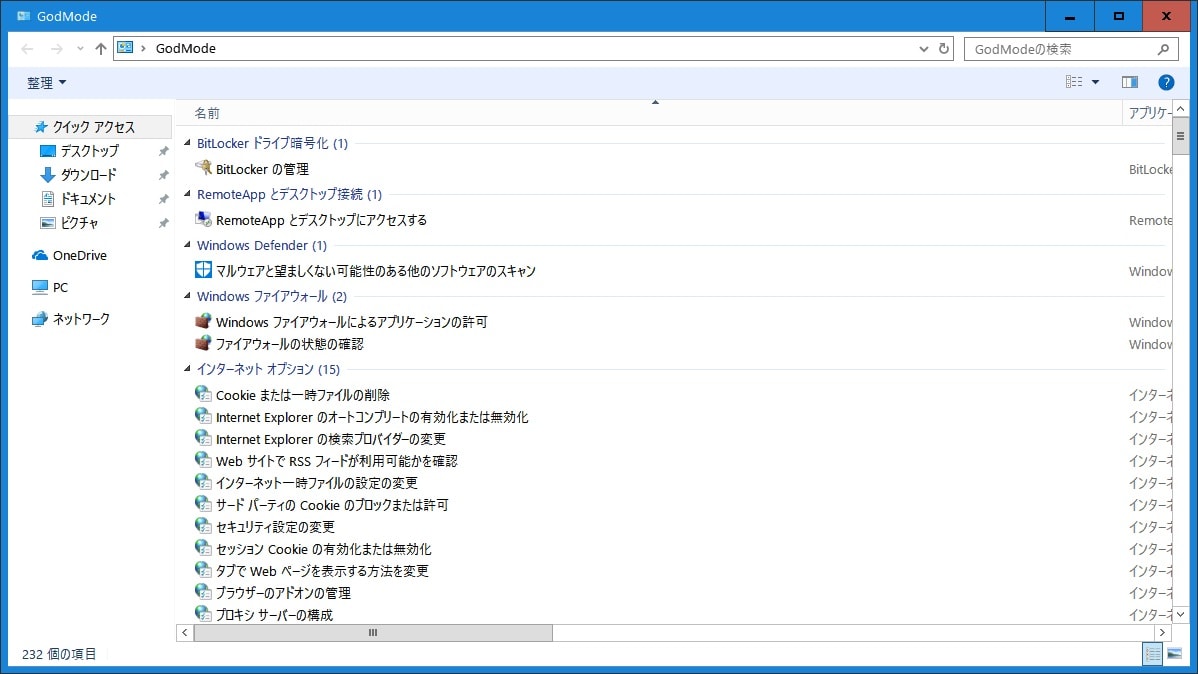The height and width of the screenshot is (674, 1198).
Task: Open the address bar history dropdown
Action: pyautogui.click(x=923, y=49)
